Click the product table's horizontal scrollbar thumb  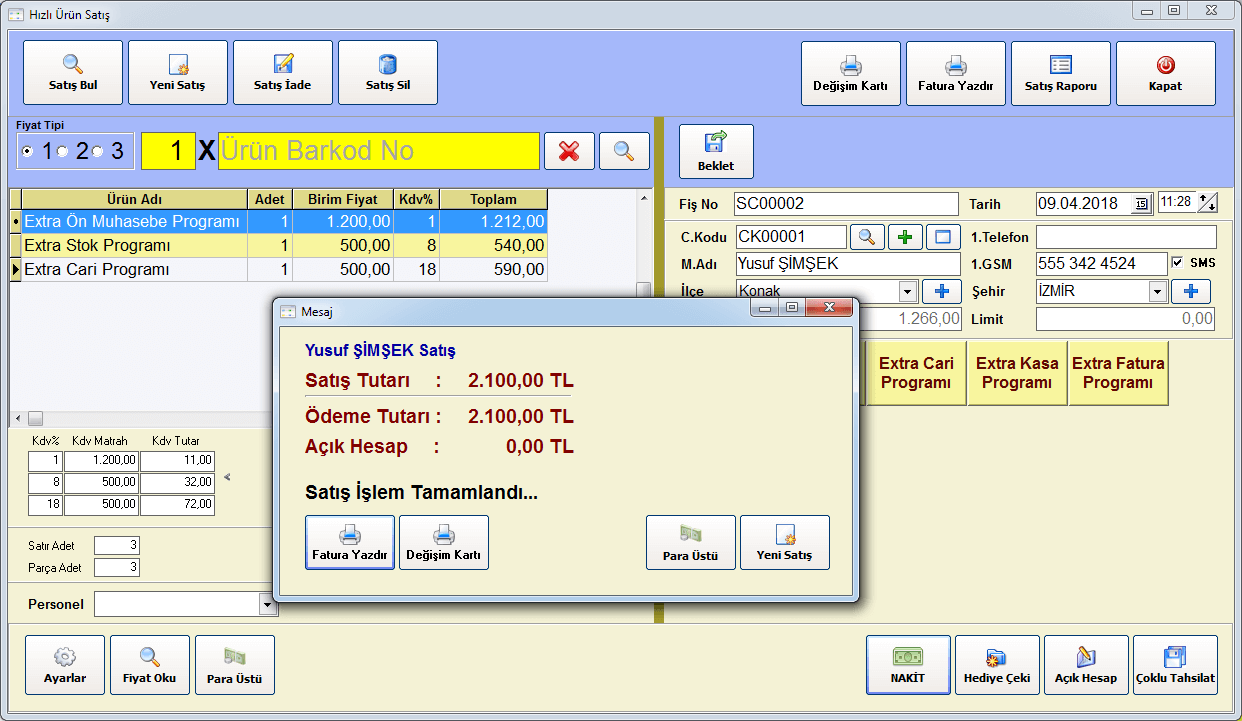click(35, 418)
